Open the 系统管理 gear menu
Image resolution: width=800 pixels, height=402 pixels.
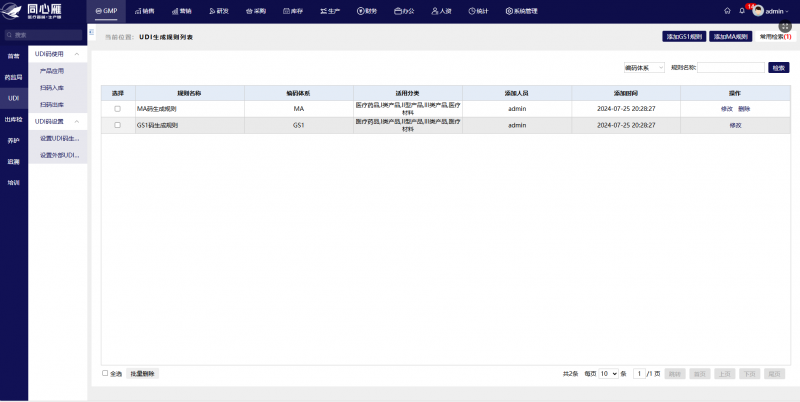click(521, 11)
